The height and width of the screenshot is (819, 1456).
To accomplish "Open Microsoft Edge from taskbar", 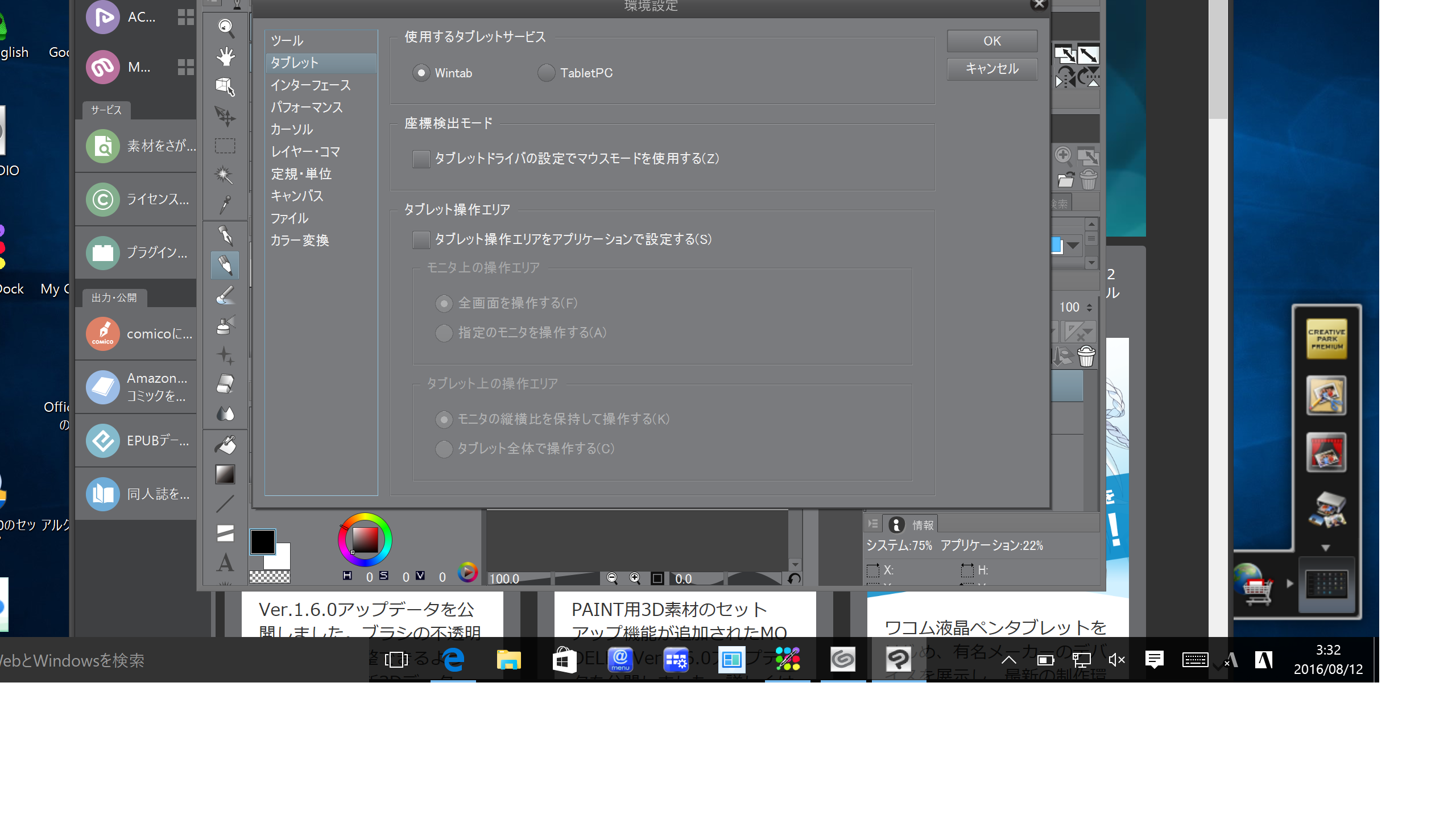I will pos(453,660).
